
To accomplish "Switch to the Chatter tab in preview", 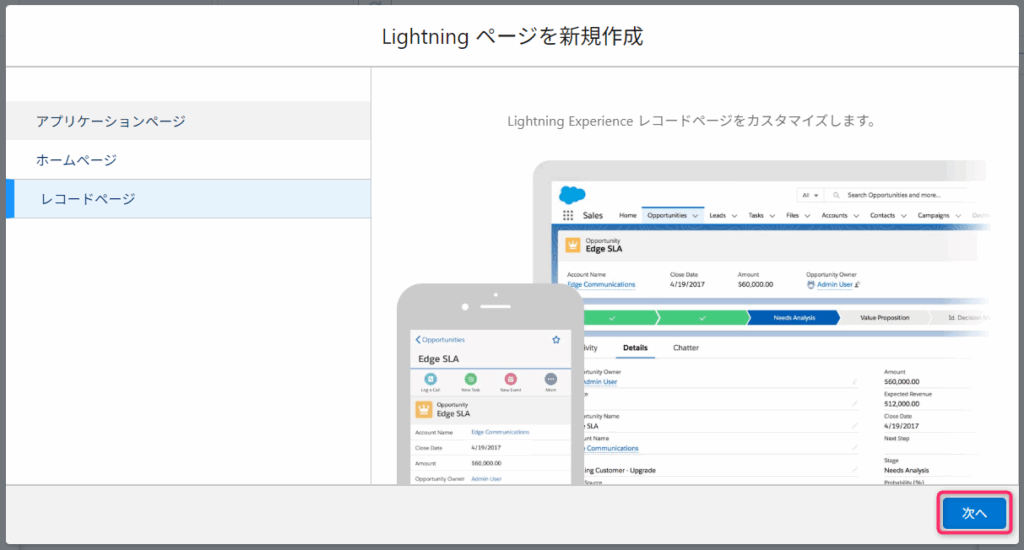I will pyautogui.click(x=685, y=348).
